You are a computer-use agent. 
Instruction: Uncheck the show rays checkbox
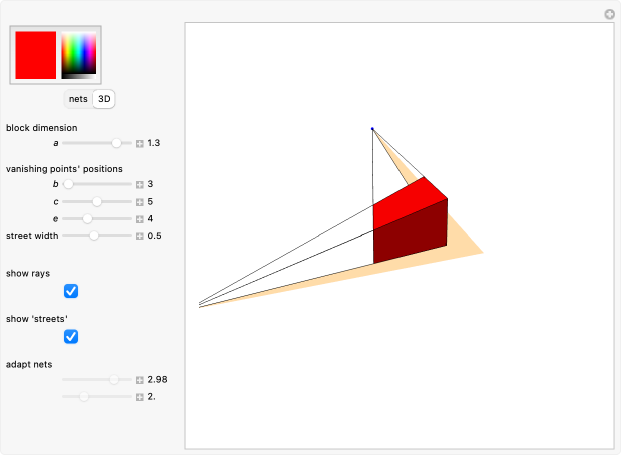click(x=71, y=291)
